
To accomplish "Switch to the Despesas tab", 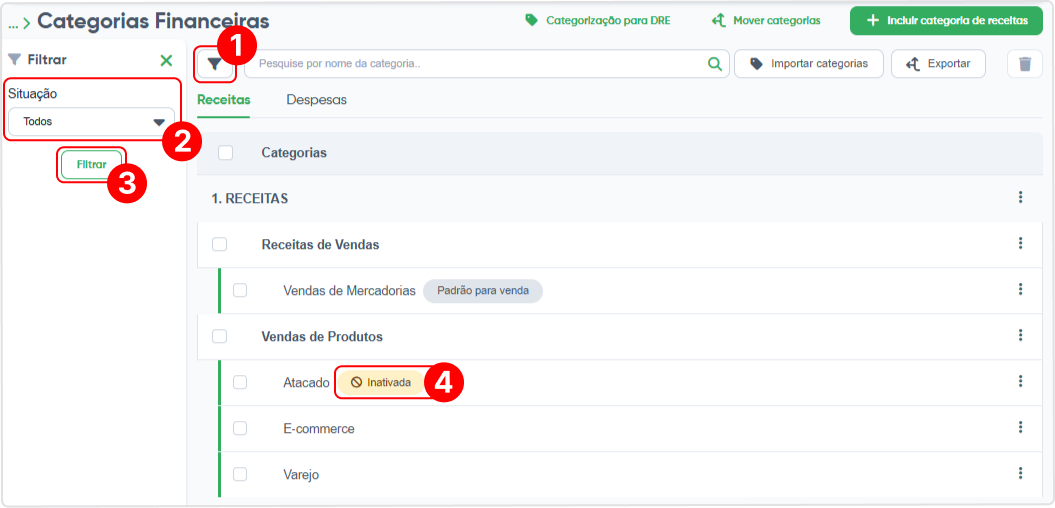I will pos(316,100).
